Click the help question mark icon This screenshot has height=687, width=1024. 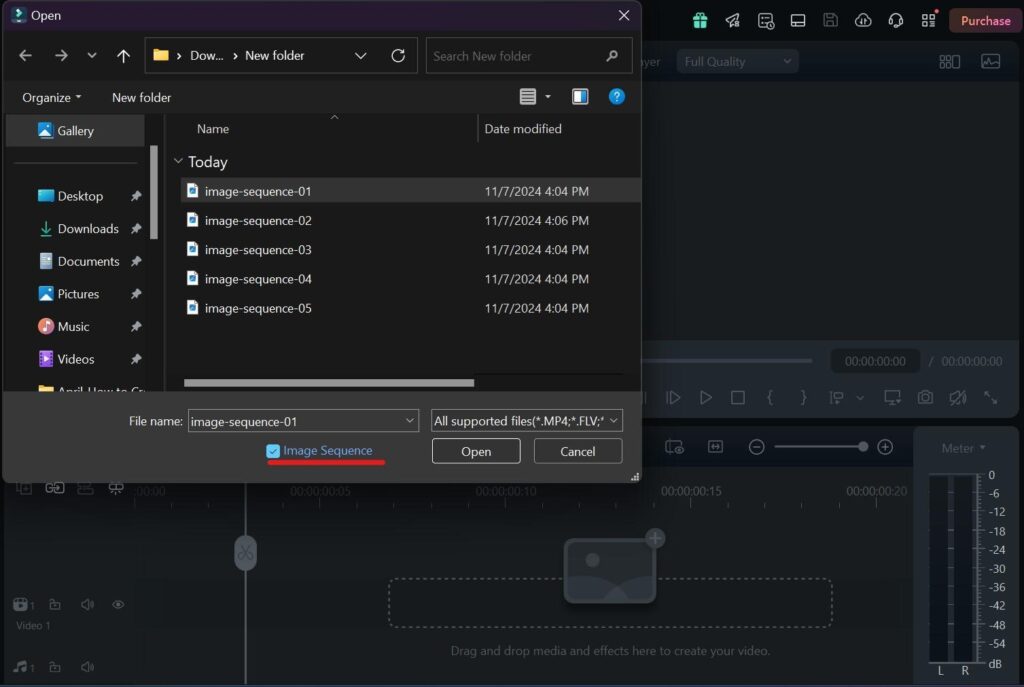tap(616, 97)
